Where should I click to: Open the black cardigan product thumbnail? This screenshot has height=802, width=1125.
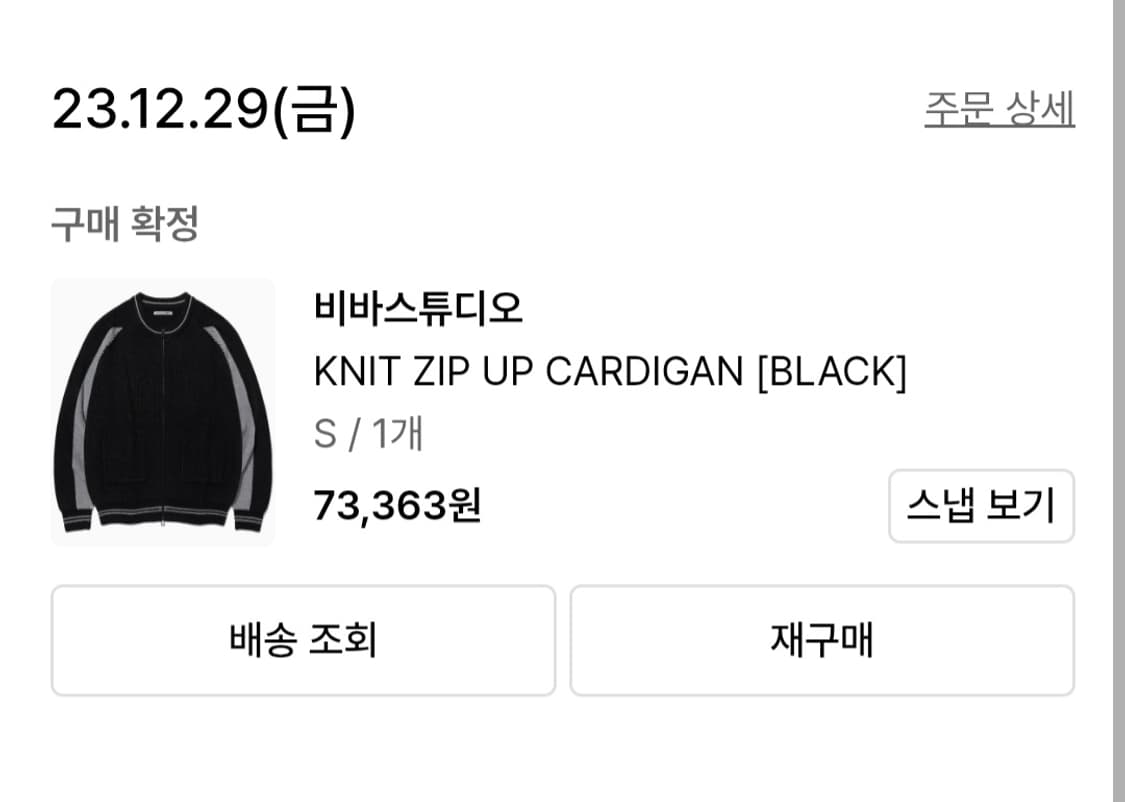163,412
